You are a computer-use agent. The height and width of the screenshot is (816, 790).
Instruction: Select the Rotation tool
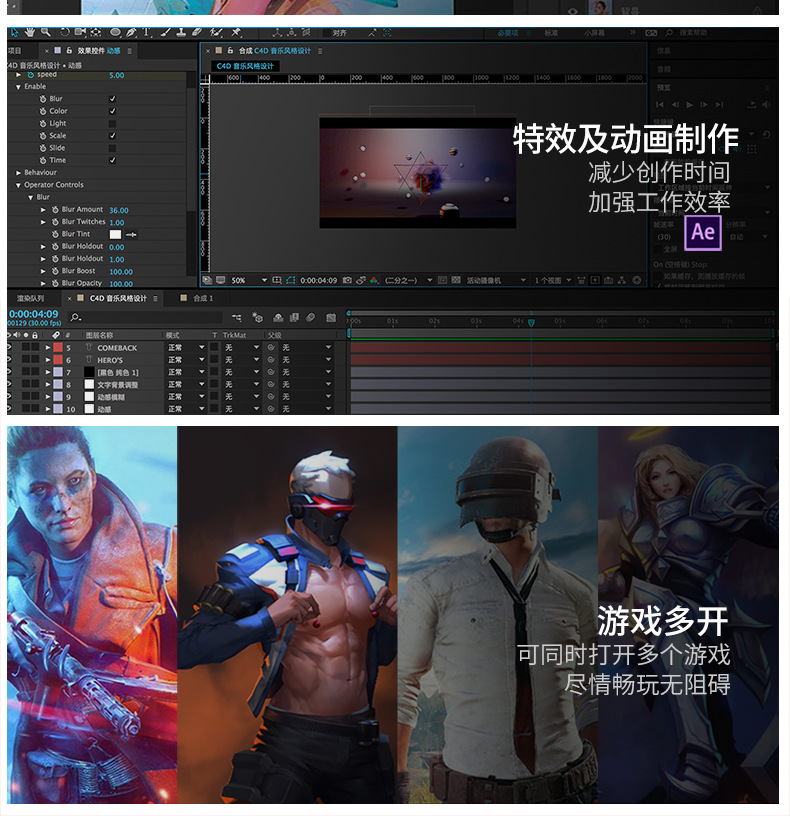click(65, 32)
